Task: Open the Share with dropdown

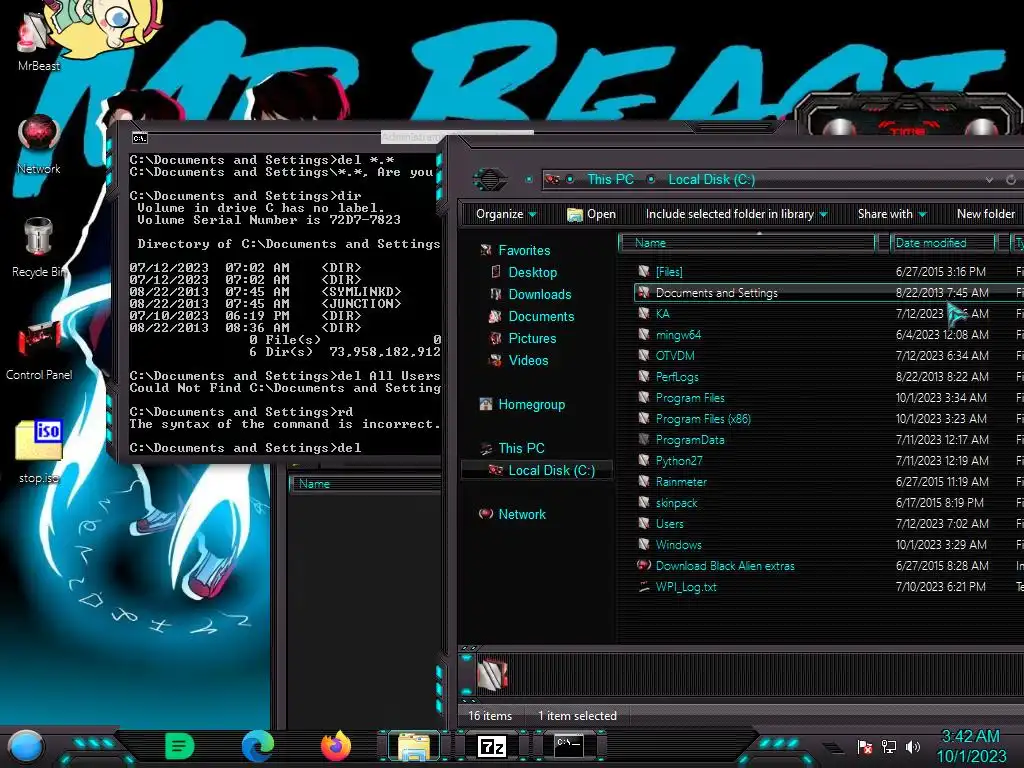Action: coord(891,214)
